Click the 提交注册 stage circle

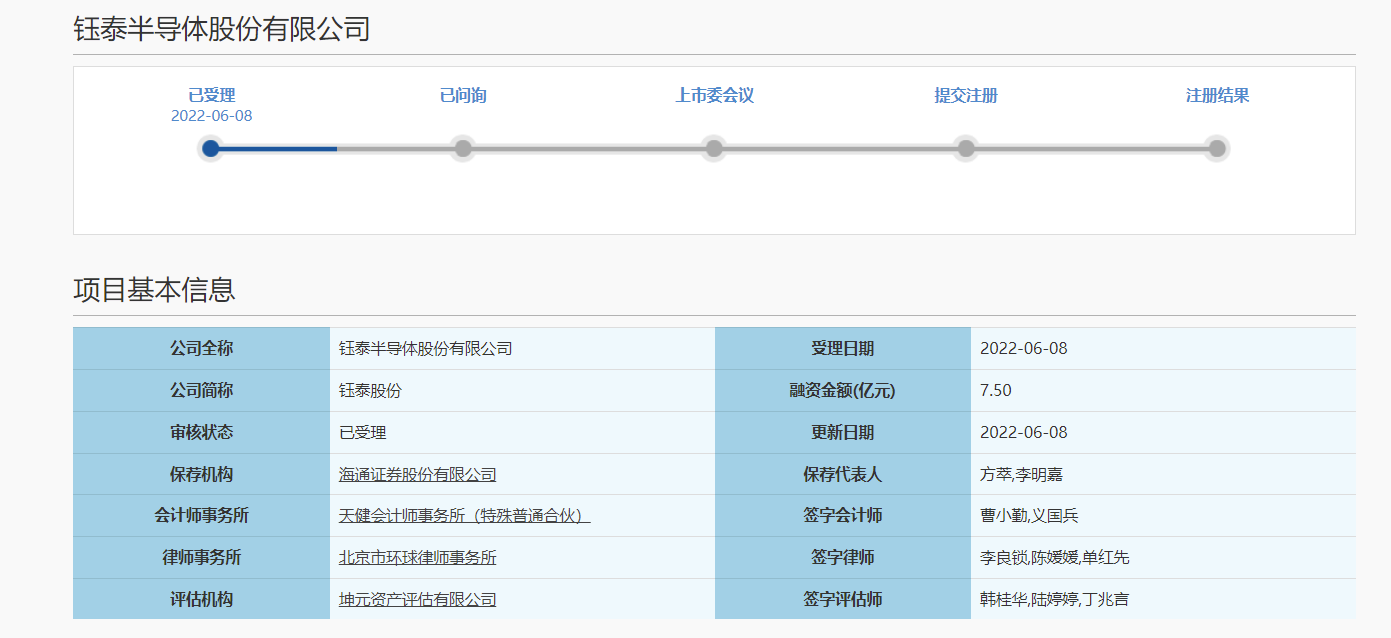pyautogui.click(x=965, y=148)
